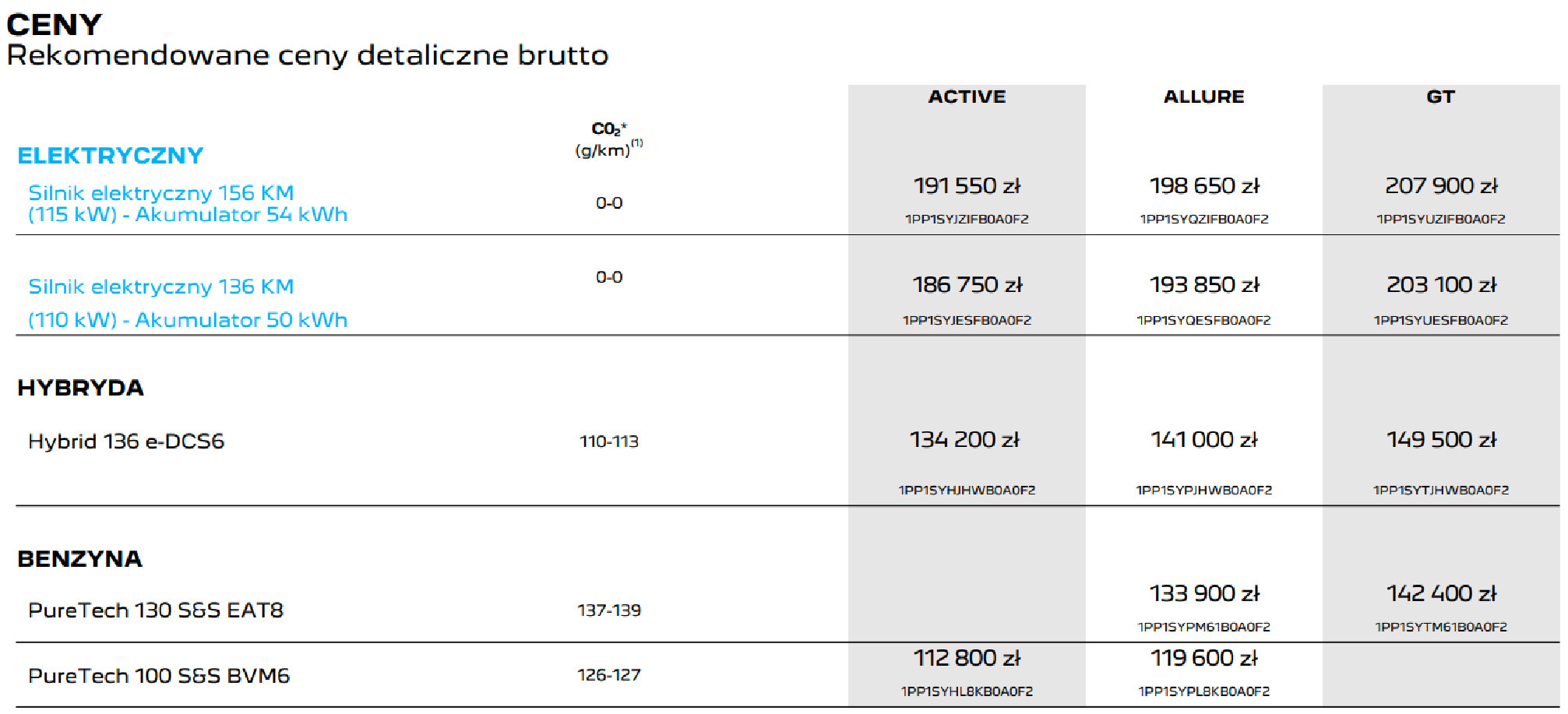
Task: Select the 193 850 zł Allure price
Action: pyautogui.click(x=1204, y=285)
